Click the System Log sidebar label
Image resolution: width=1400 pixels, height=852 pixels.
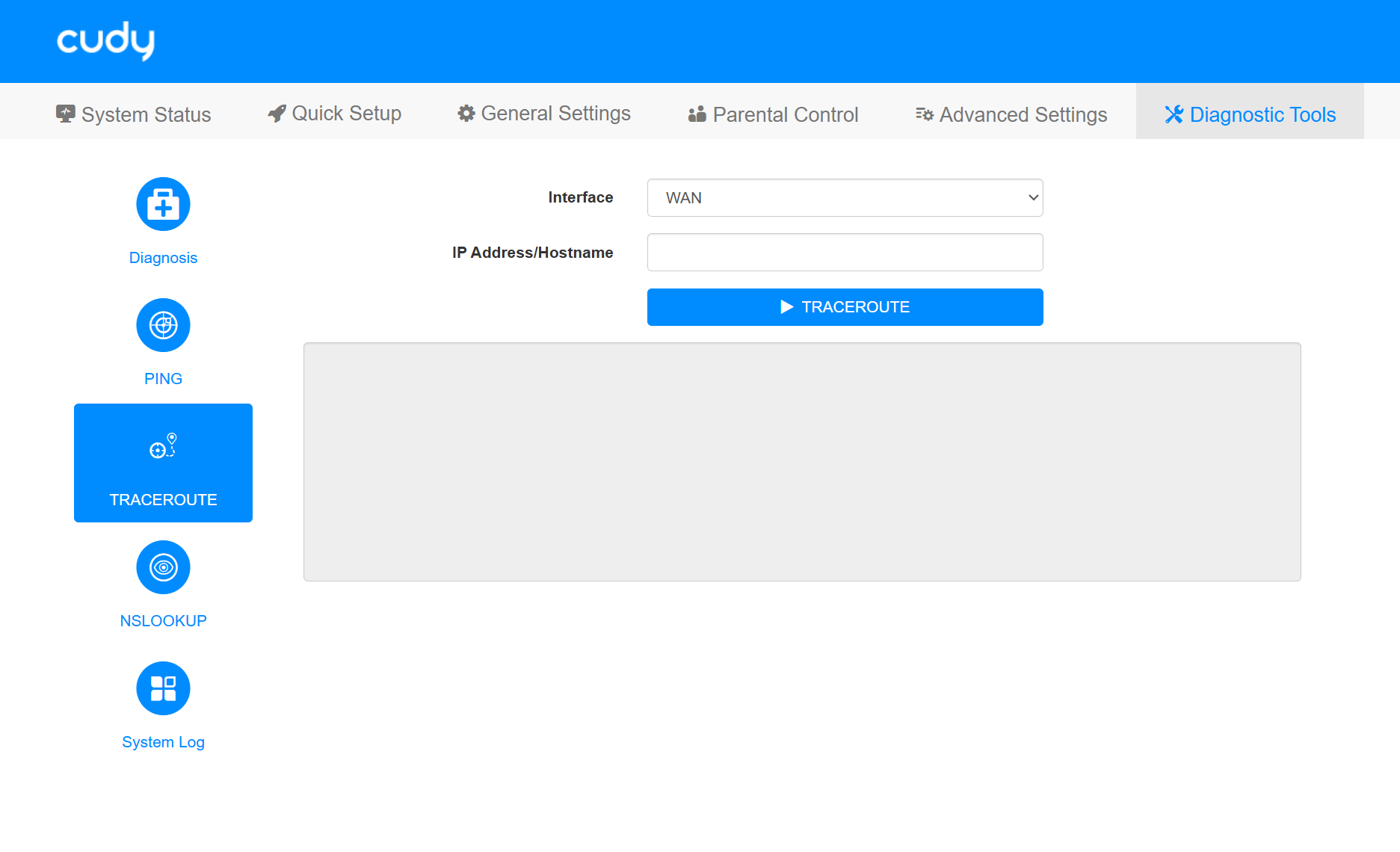point(163,742)
